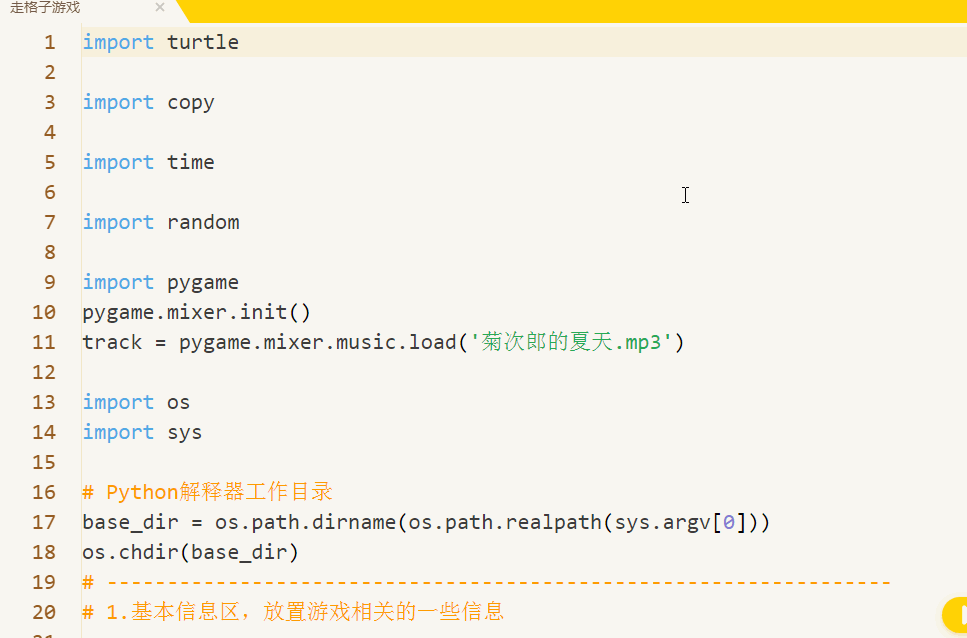Click empty line 12 in the editor

click(524, 372)
